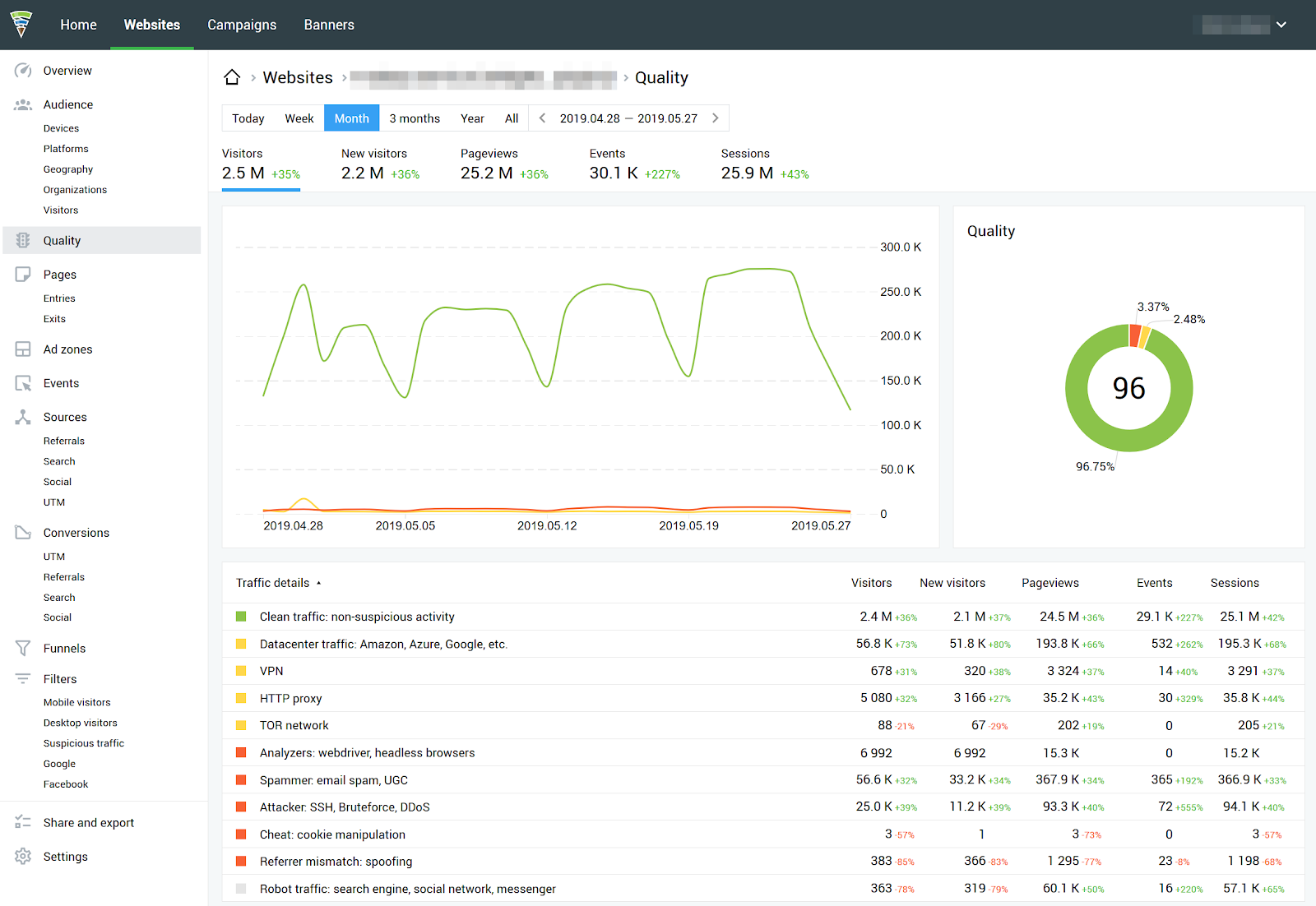The image size is (1316, 906).
Task: Select the 3 months time range
Action: pyautogui.click(x=415, y=118)
